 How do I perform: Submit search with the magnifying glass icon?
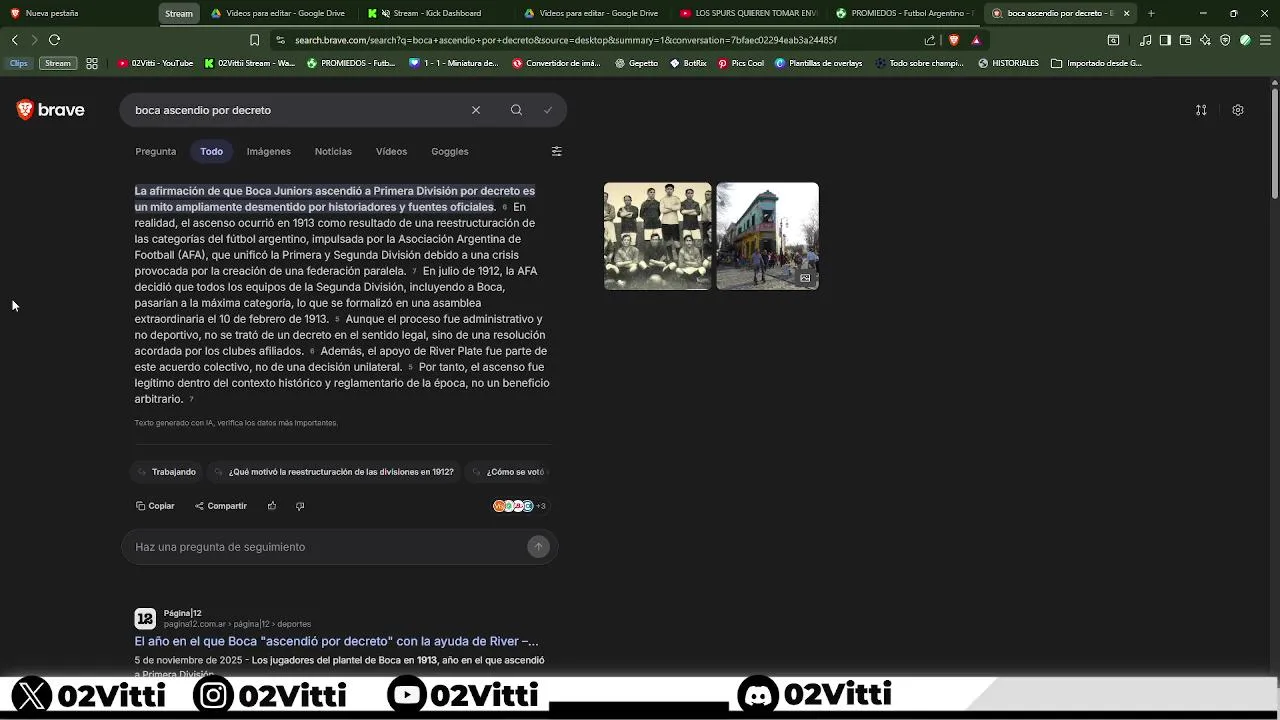click(516, 110)
